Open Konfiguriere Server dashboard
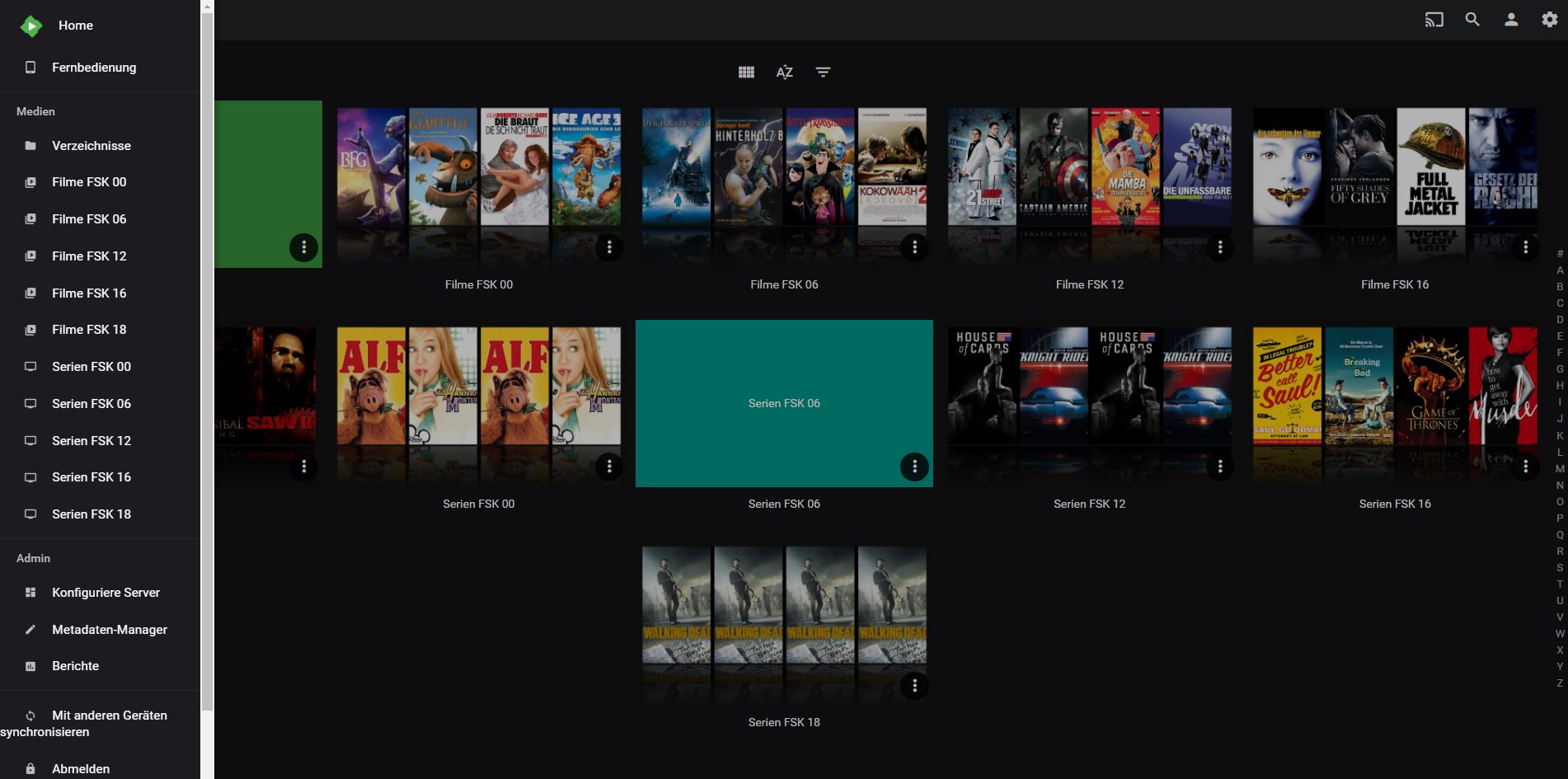Image resolution: width=1568 pixels, height=779 pixels. click(x=100, y=593)
